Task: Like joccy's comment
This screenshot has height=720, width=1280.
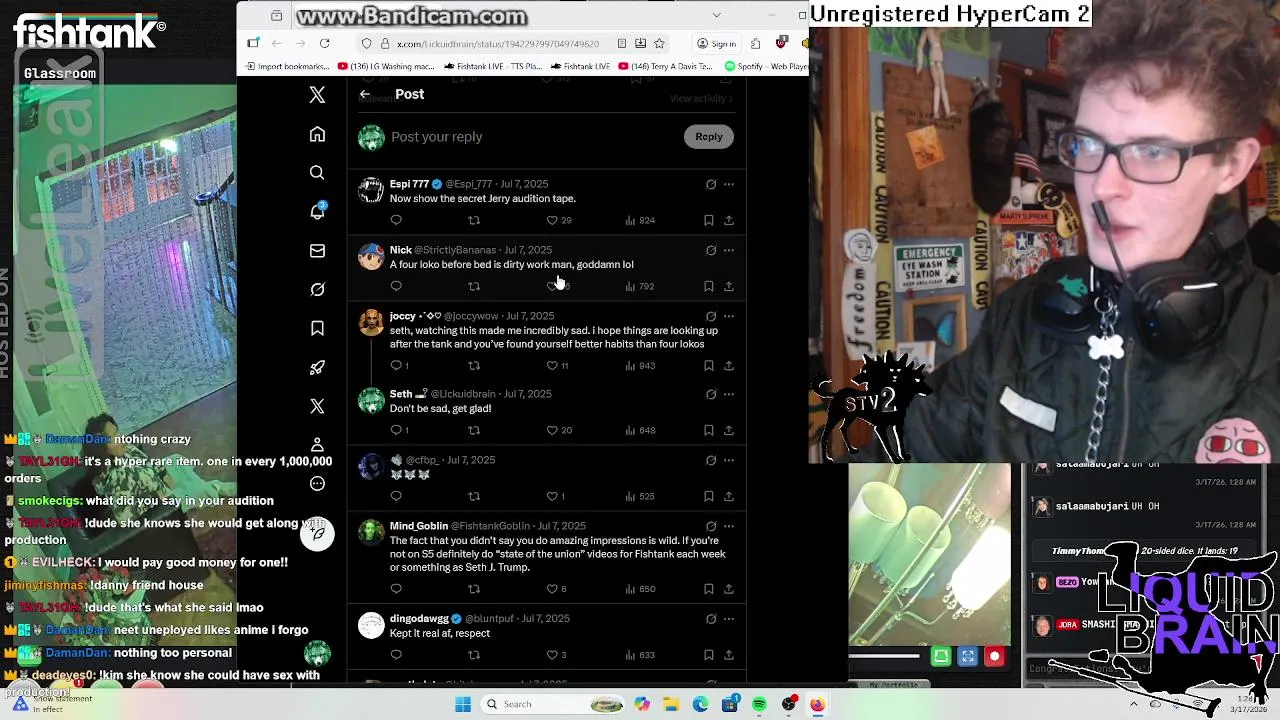Action: [x=558, y=366]
